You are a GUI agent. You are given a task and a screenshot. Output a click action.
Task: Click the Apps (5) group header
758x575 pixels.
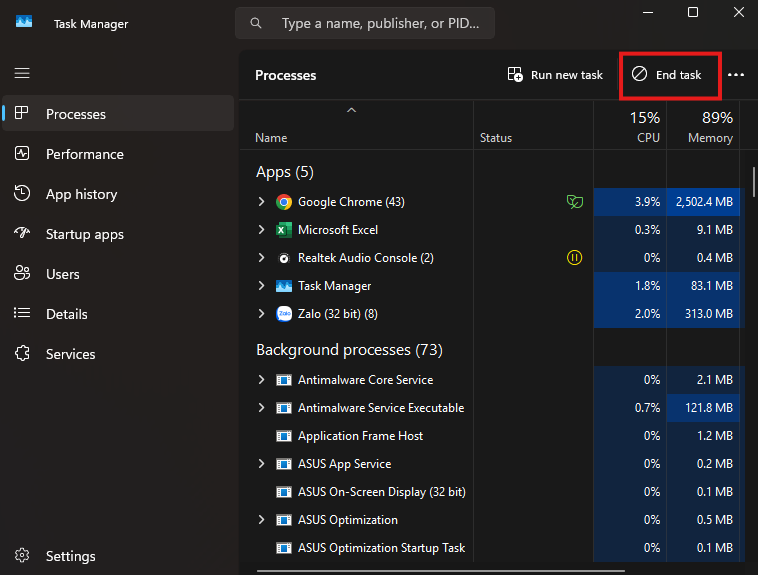coord(285,172)
